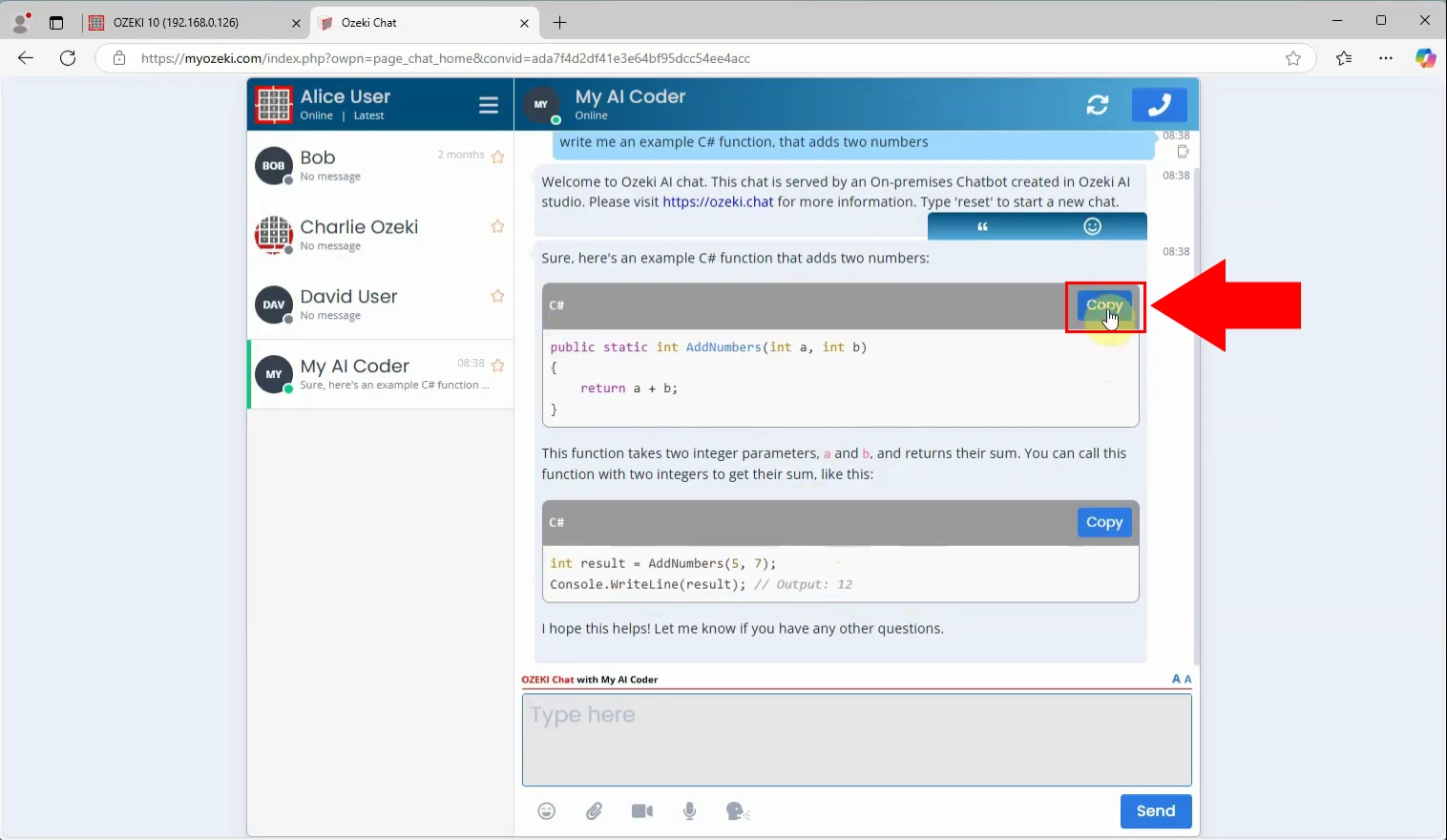Image resolution: width=1447 pixels, height=840 pixels.
Task: Copy the second C# code block
Action: (x=1104, y=522)
